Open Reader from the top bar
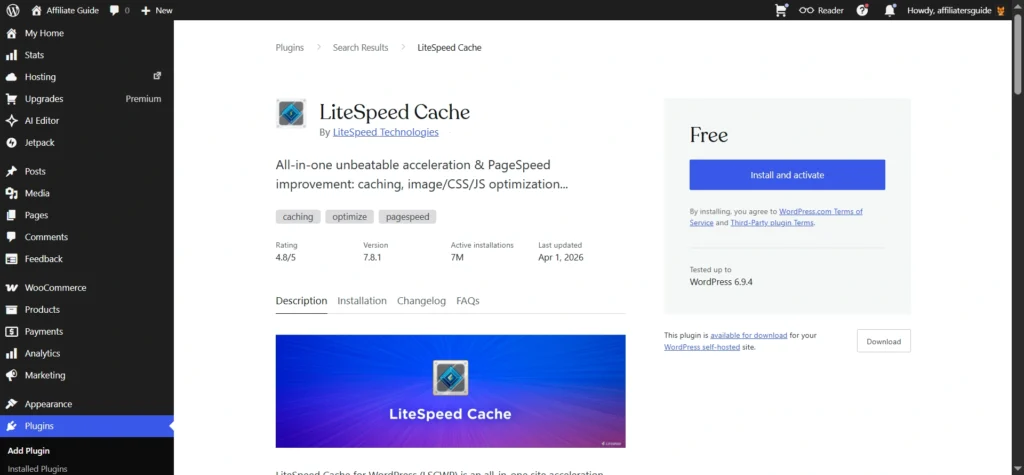The height and width of the screenshot is (475, 1024). click(822, 10)
